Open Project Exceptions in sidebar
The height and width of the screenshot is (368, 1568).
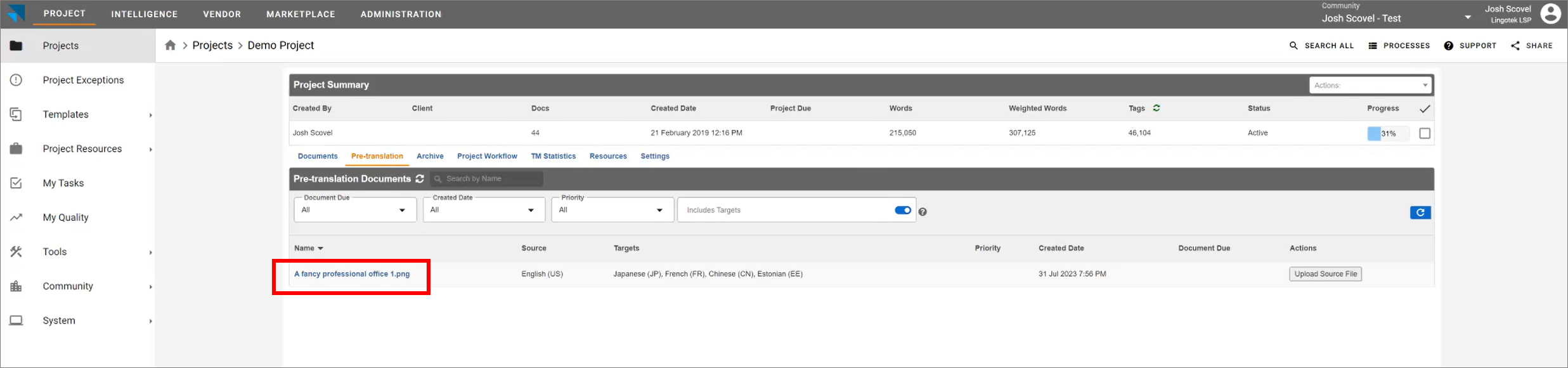83,80
